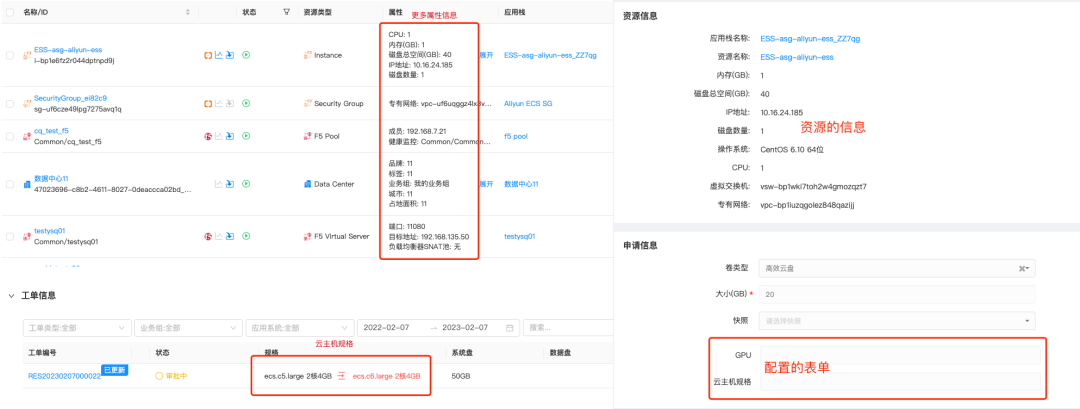The height and width of the screenshot is (409, 1080).
Task: Click the F5 Virtual Server type icon
Action: point(308,236)
